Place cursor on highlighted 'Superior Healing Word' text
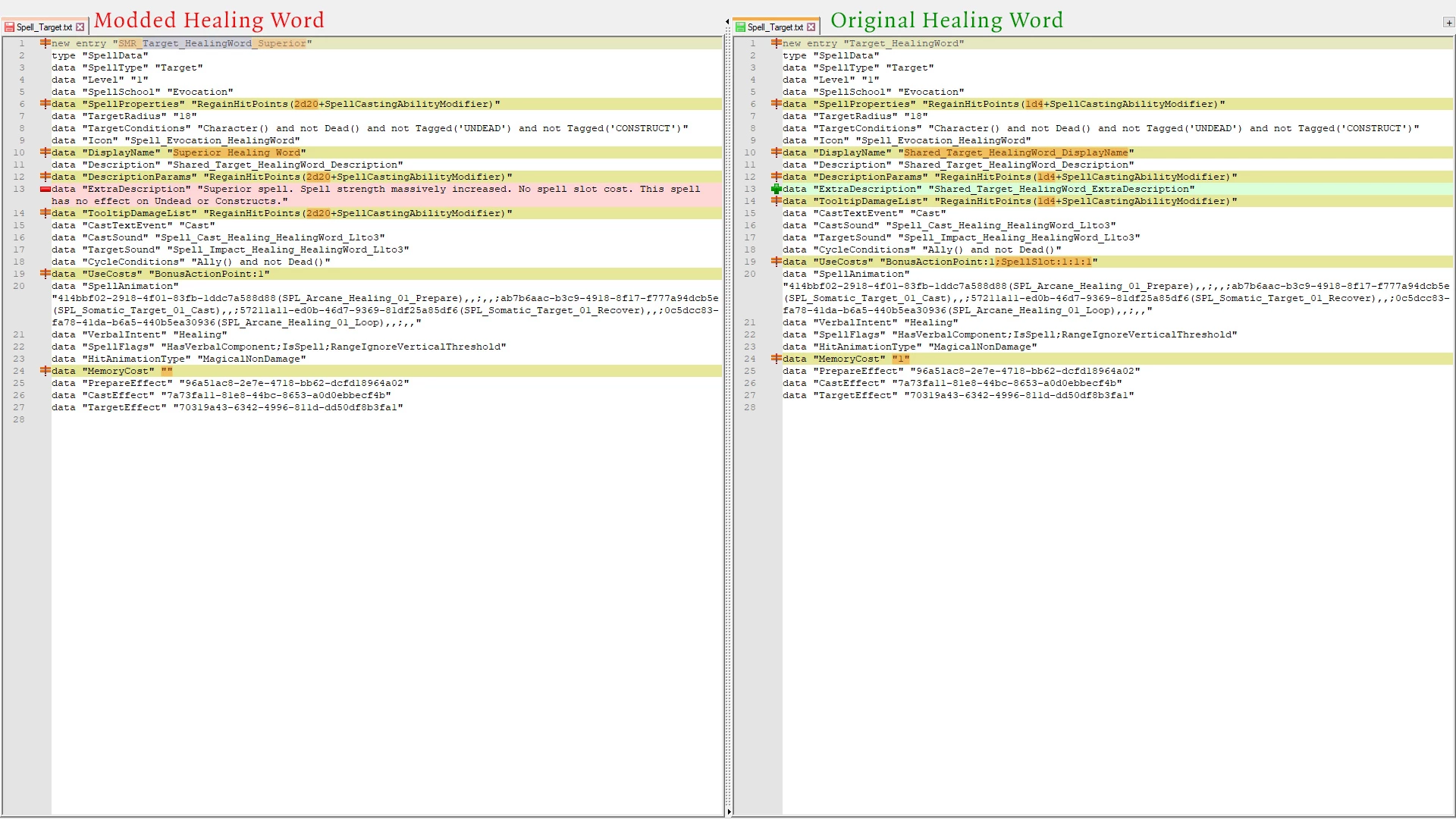1456x819 pixels. pos(237,152)
